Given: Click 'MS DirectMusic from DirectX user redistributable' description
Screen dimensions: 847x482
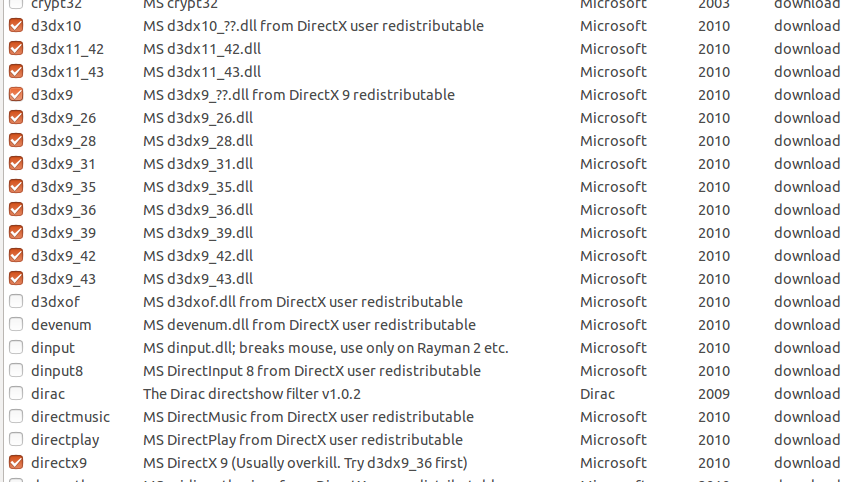Looking at the screenshot, I should coord(308,417).
